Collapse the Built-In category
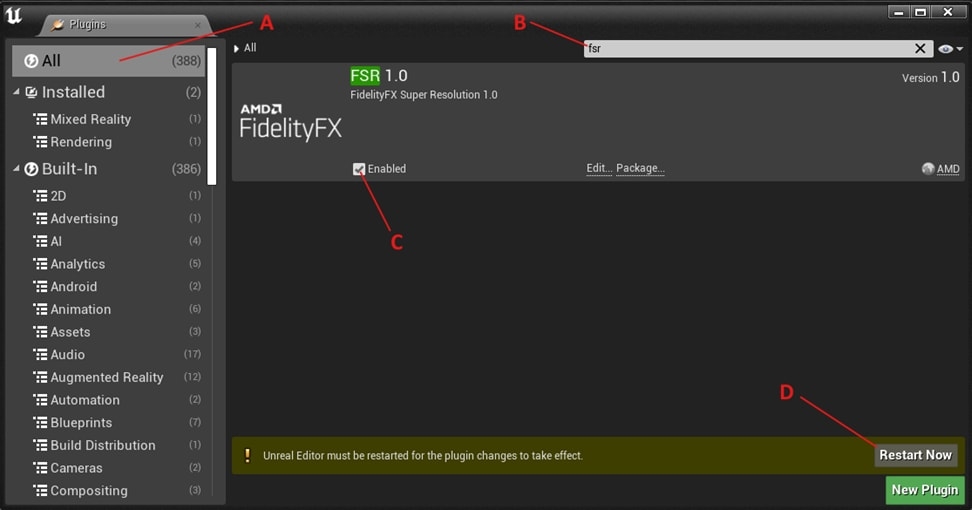 pyautogui.click(x=17, y=169)
